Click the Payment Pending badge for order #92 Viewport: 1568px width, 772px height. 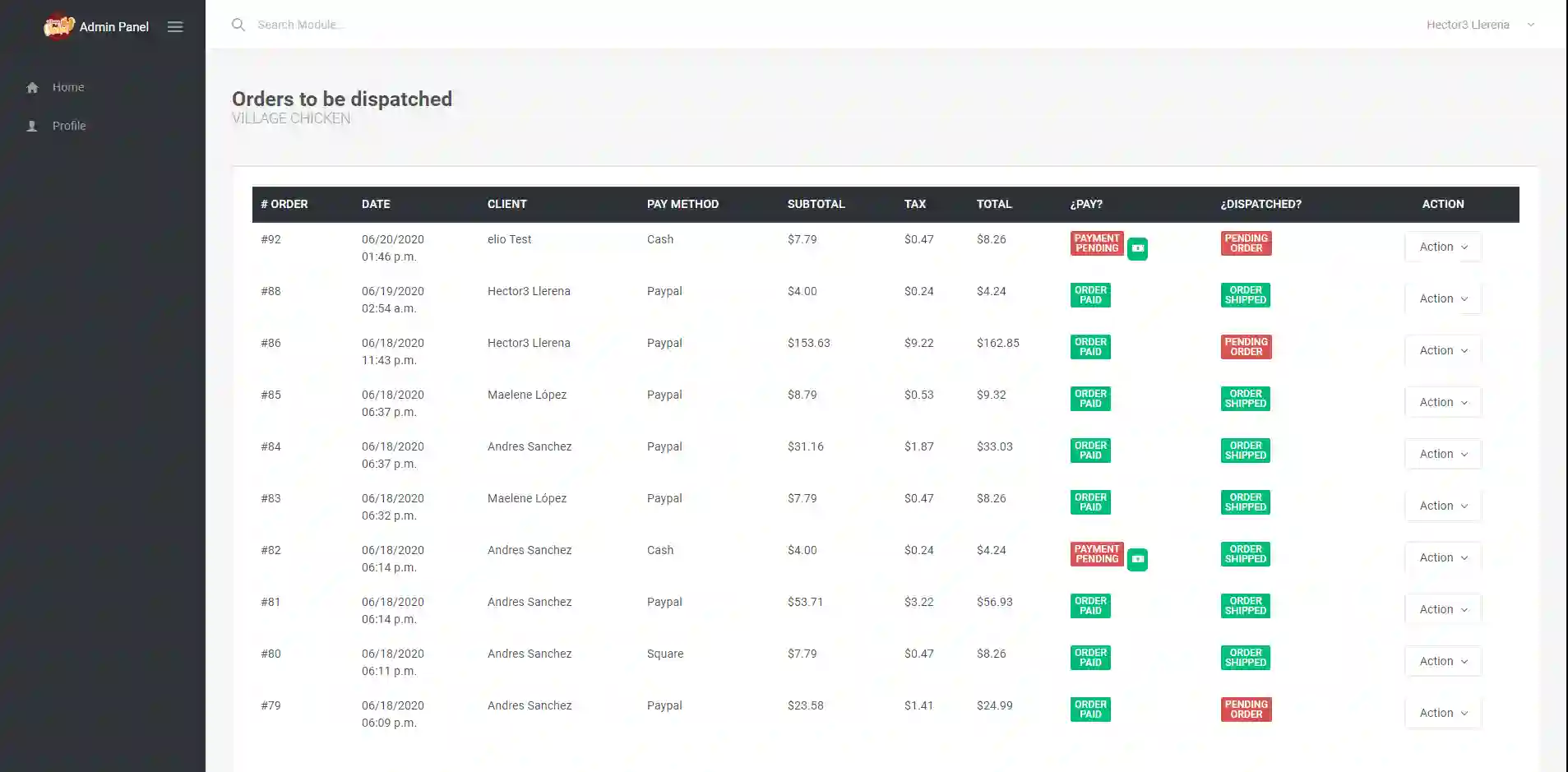click(x=1096, y=243)
